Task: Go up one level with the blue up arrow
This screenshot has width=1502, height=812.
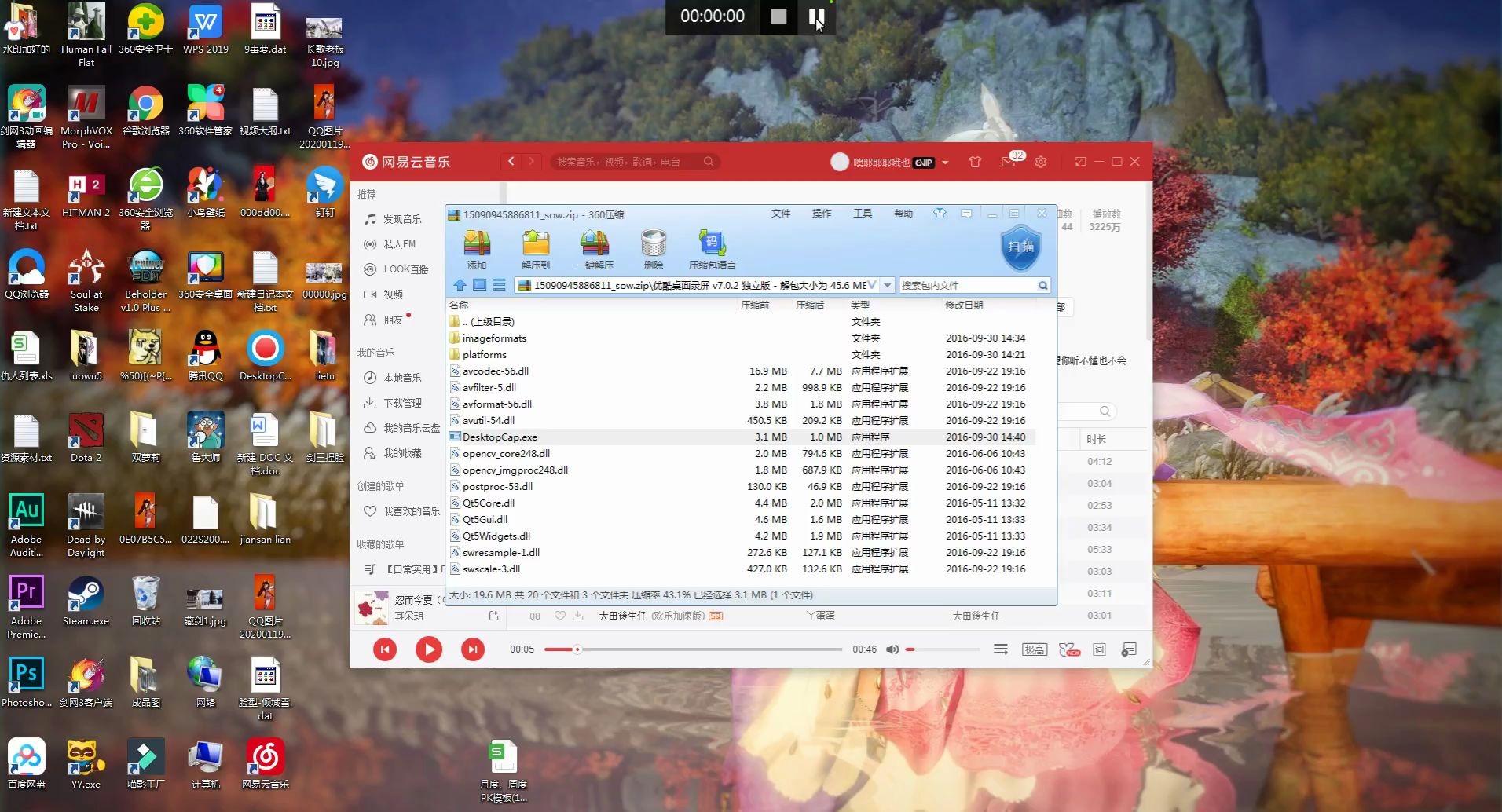Action: [460, 285]
